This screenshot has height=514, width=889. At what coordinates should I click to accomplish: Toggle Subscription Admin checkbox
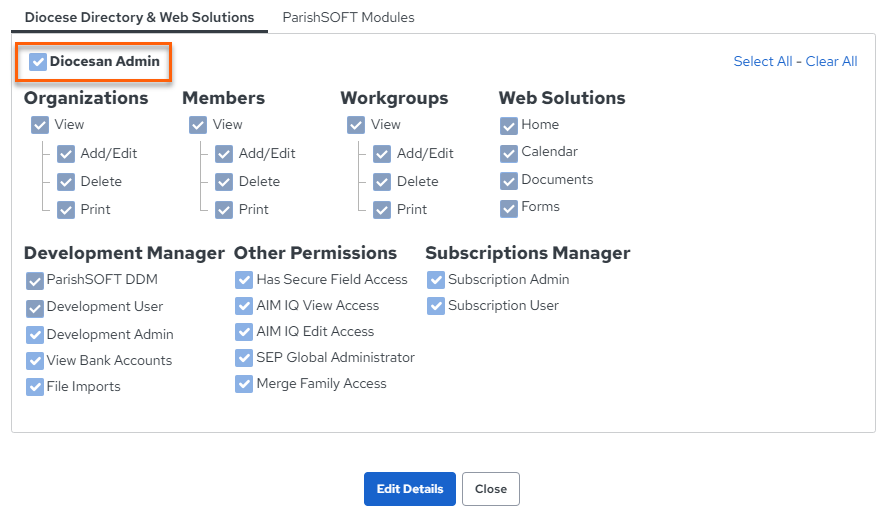435,279
